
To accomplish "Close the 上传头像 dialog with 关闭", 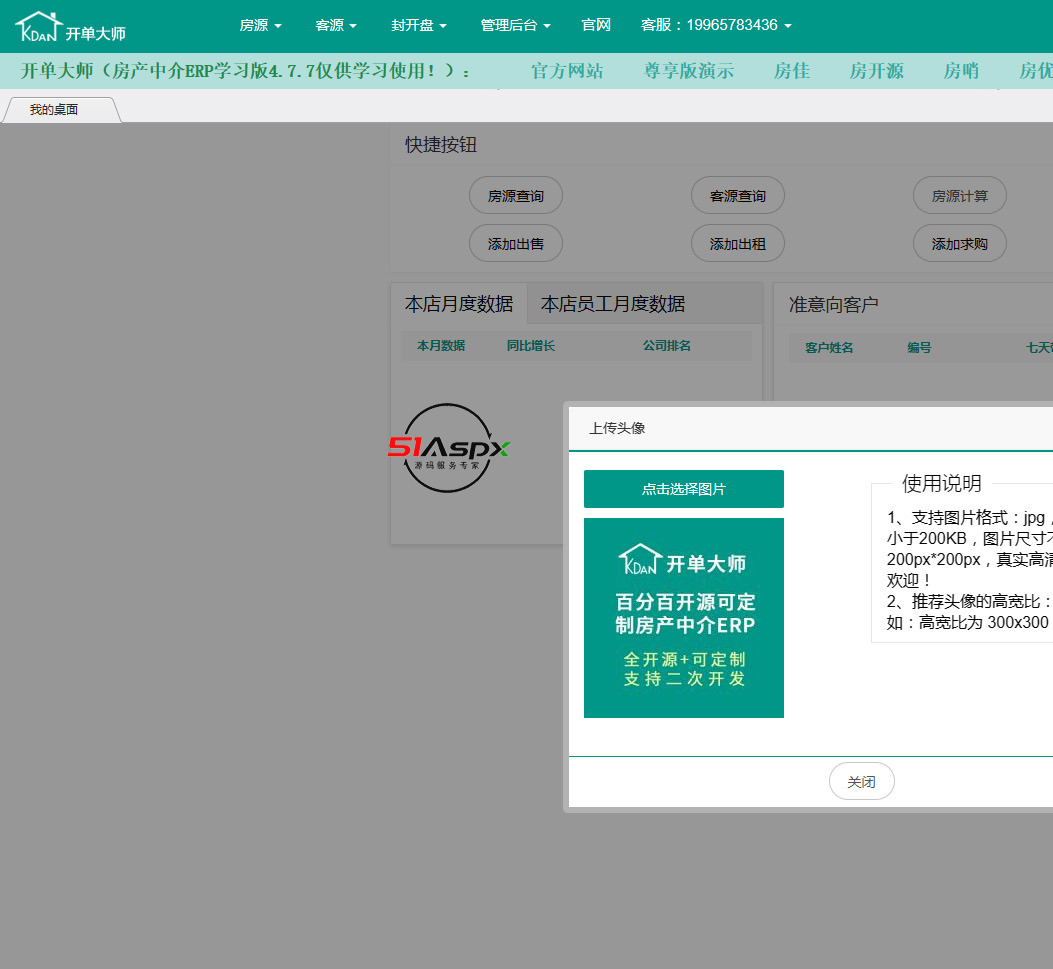I will coord(862,781).
